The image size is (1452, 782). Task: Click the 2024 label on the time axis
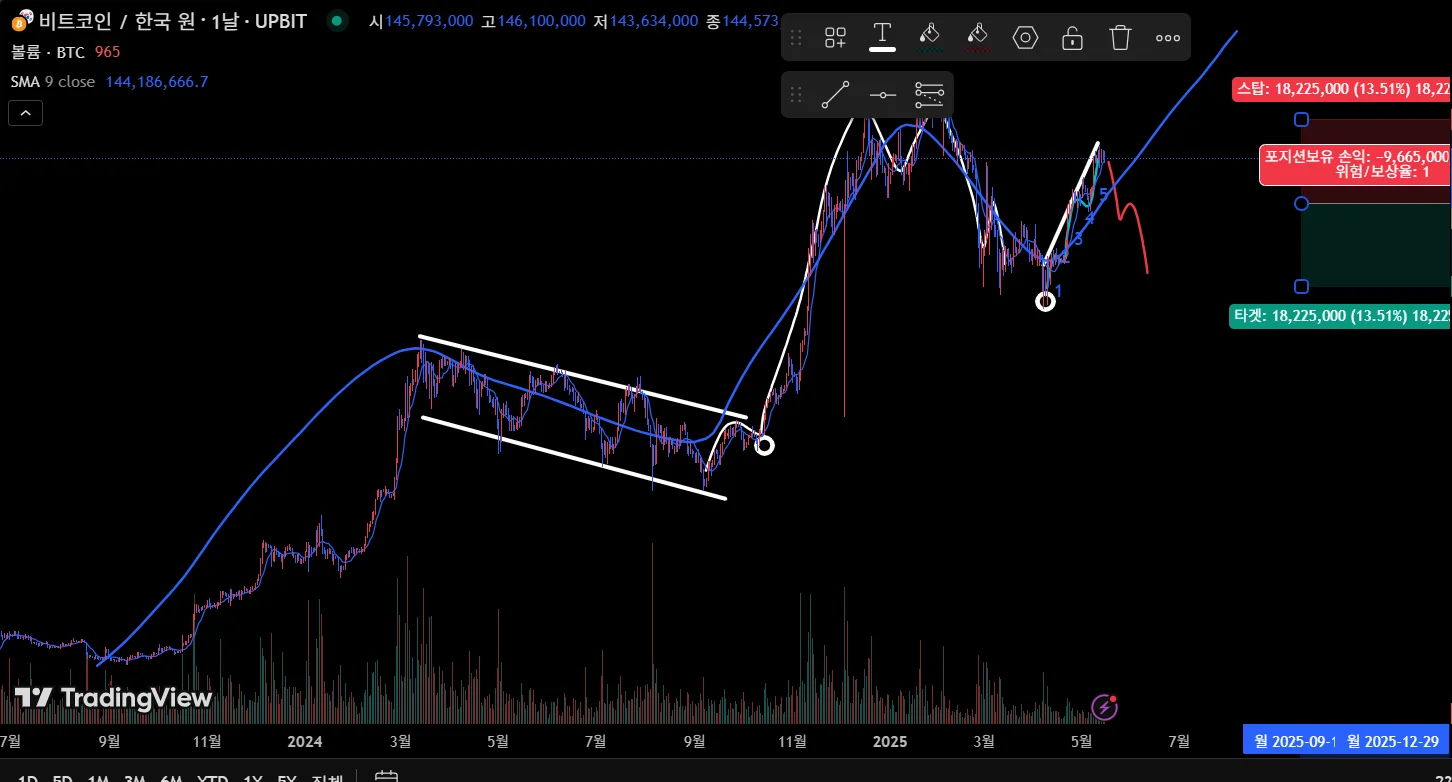(x=304, y=741)
